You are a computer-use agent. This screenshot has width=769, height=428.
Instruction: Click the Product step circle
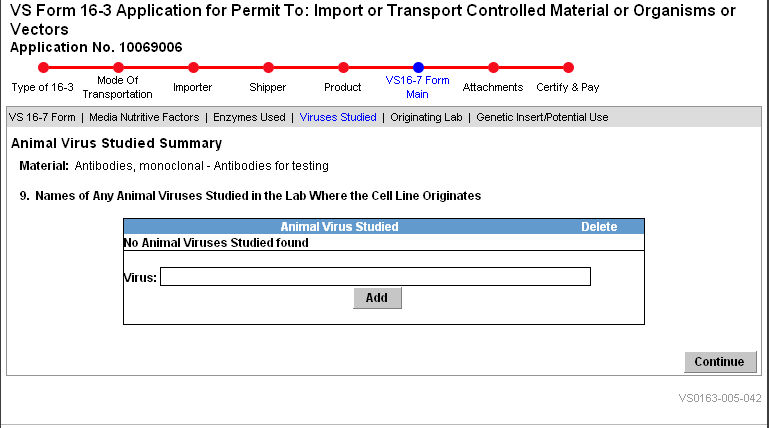pyautogui.click(x=343, y=68)
